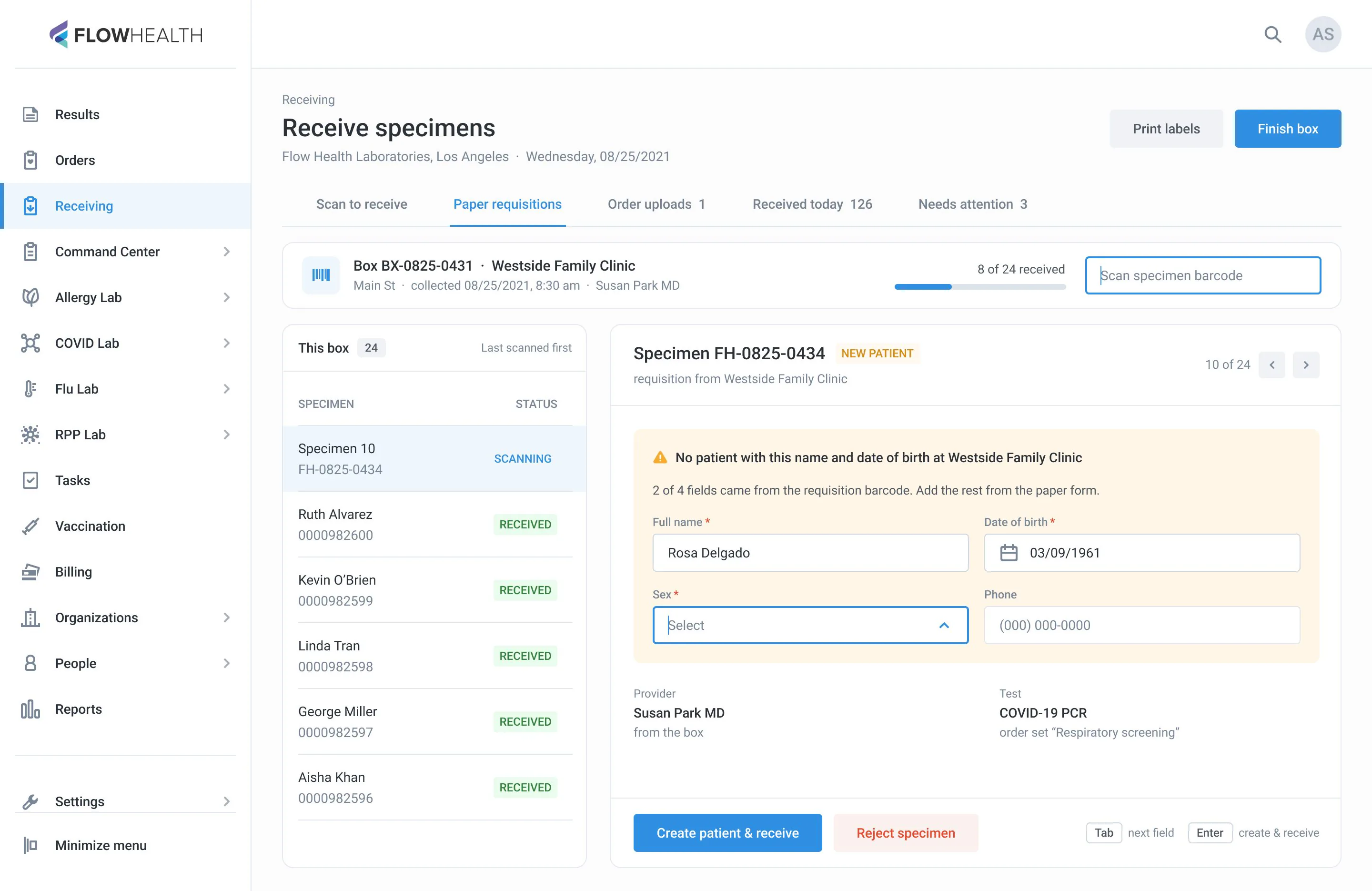
Task: Click the Print labels button
Action: pyautogui.click(x=1166, y=129)
